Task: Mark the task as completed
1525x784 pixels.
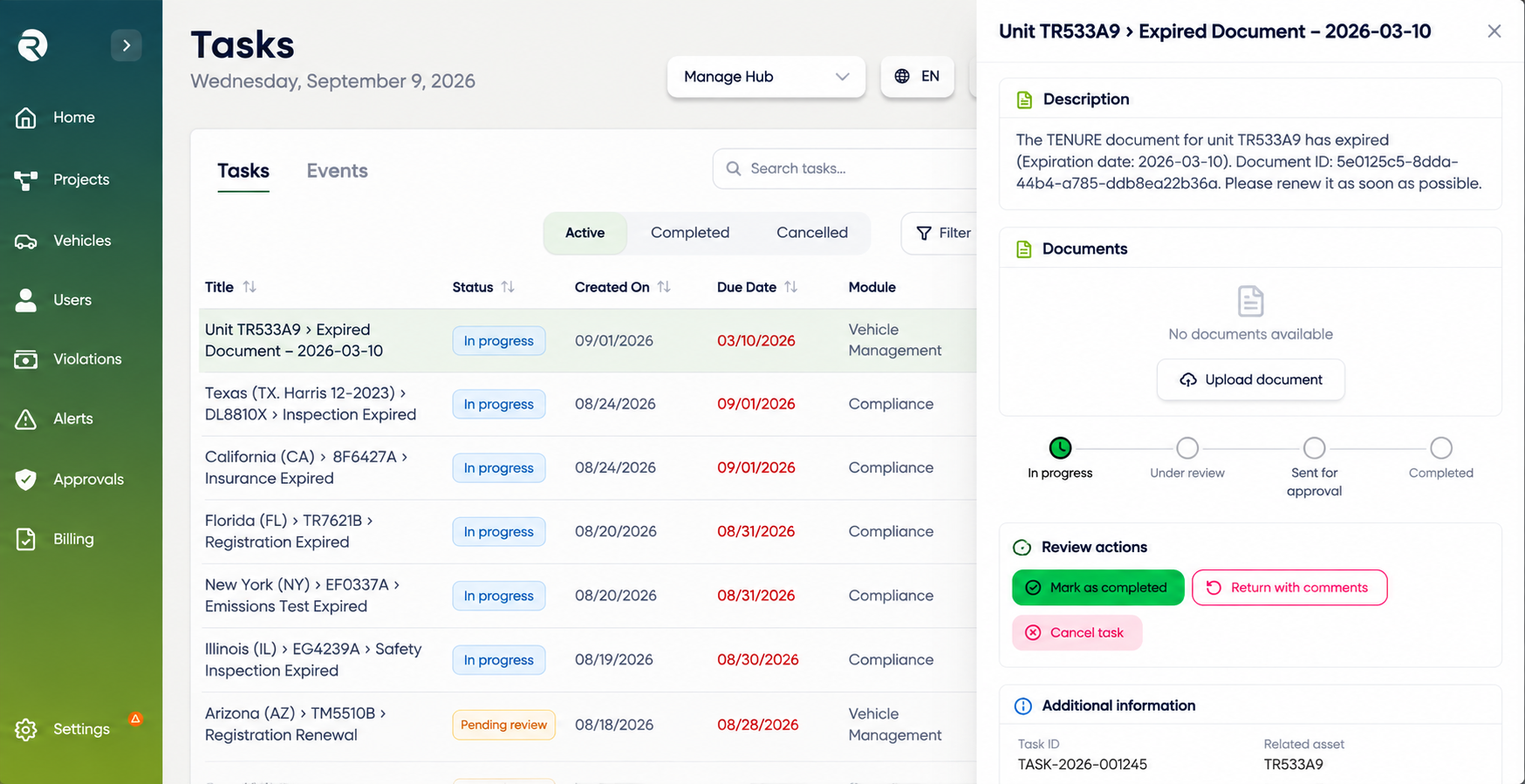Action: click(x=1098, y=588)
